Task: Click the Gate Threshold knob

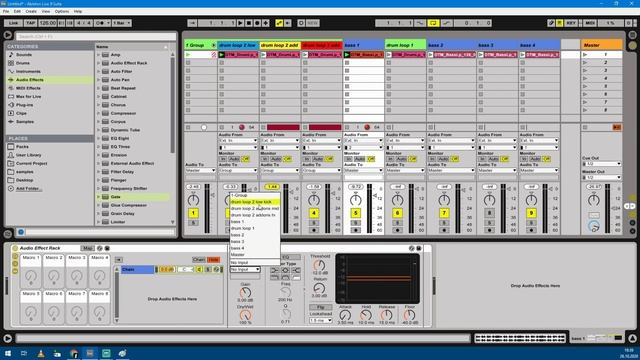Action: 320,265
